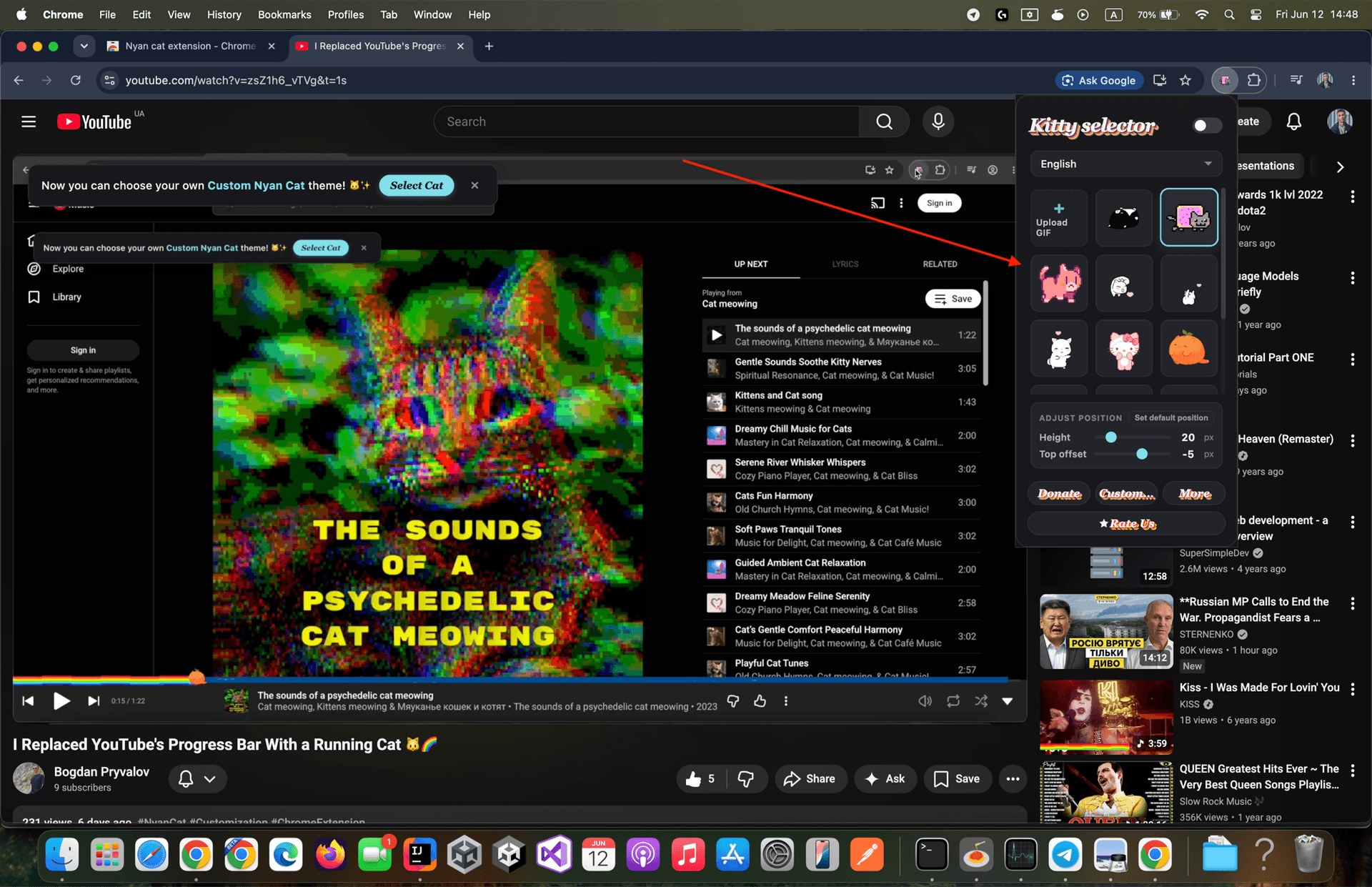1372x887 pixels.
Task: Dismiss the top Custom Nyan Cat banner
Action: point(474,185)
